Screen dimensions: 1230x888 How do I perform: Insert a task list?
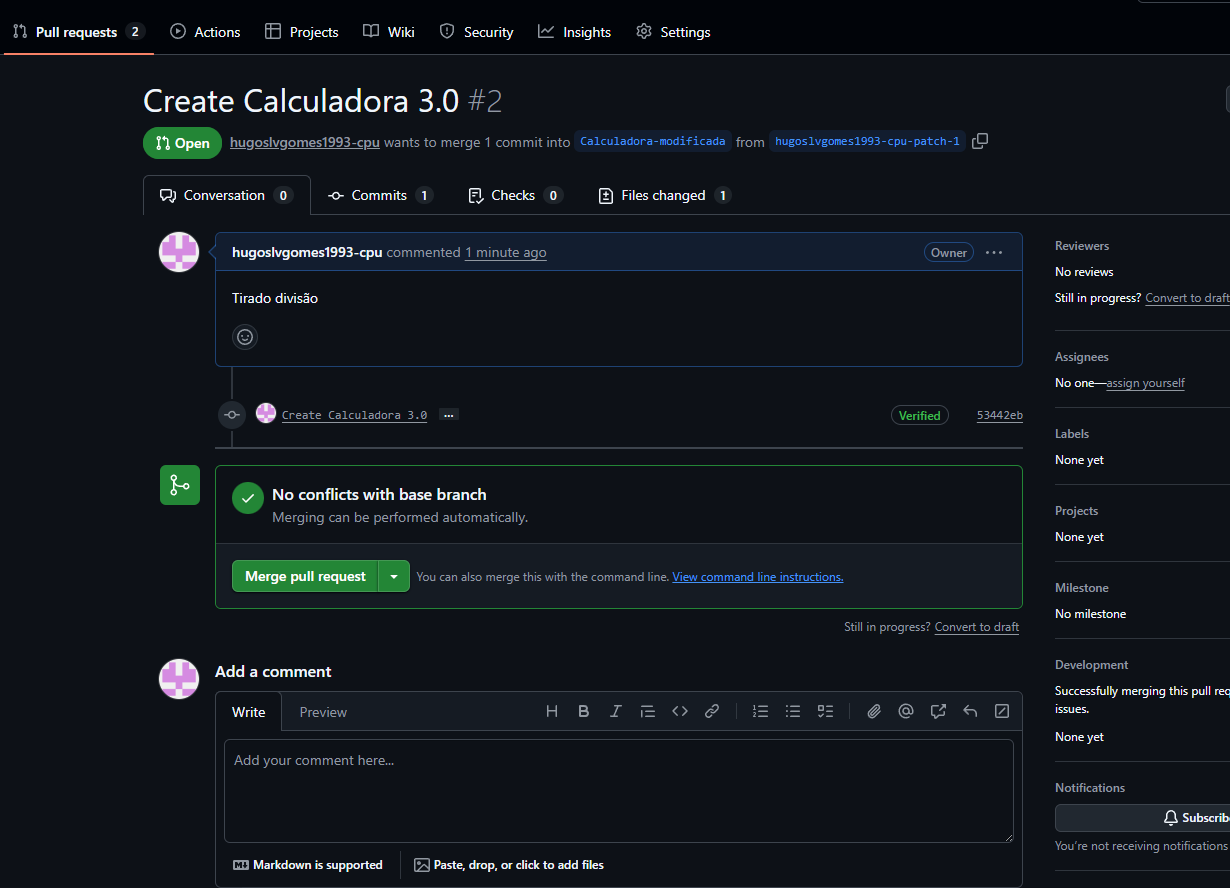[x=825, y=711]
